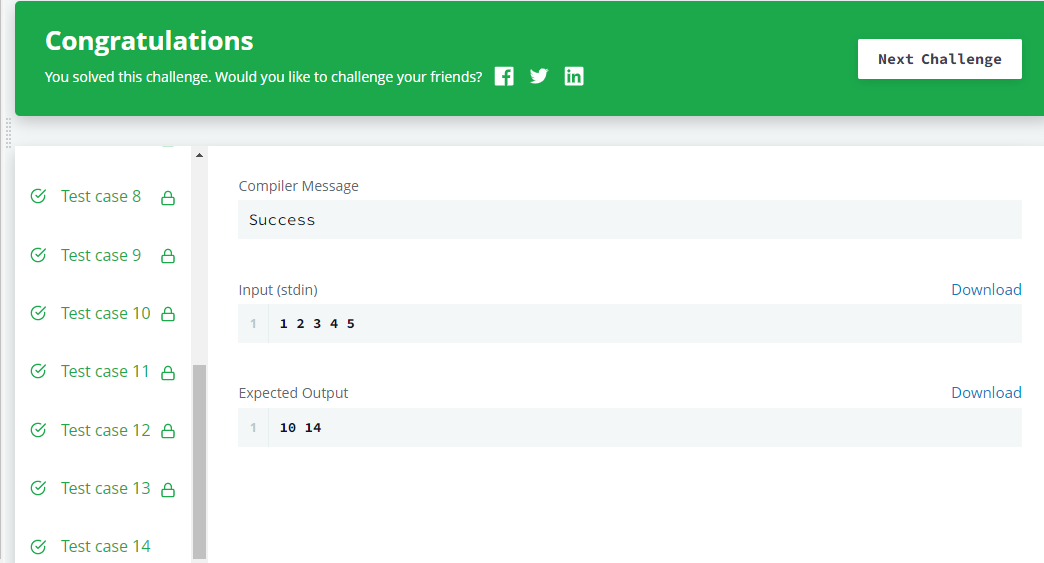
Task: Click the 'Input (stdin)' label
Action: tap(278, 290)
